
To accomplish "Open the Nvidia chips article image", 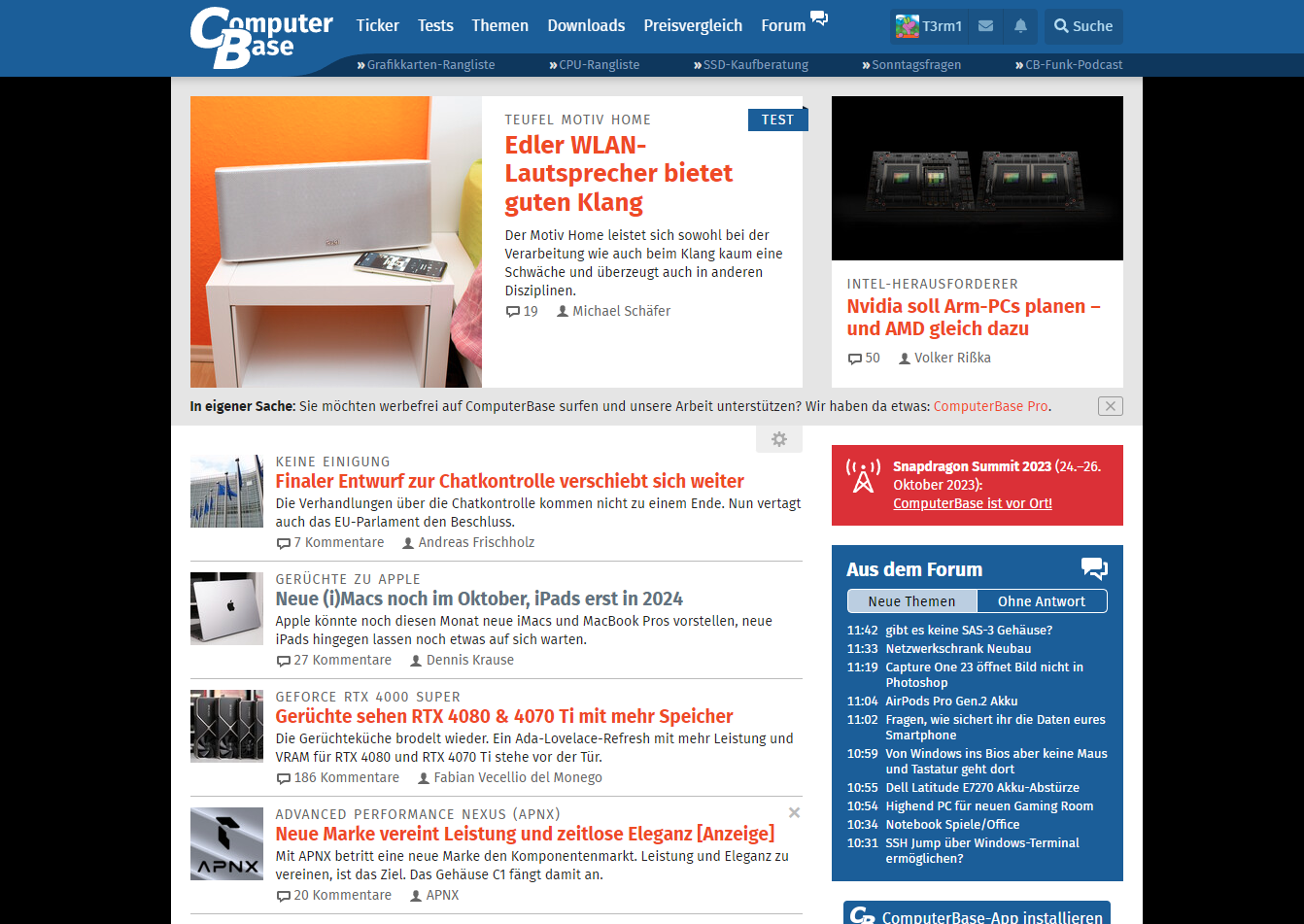I will [x=978, y=178].
